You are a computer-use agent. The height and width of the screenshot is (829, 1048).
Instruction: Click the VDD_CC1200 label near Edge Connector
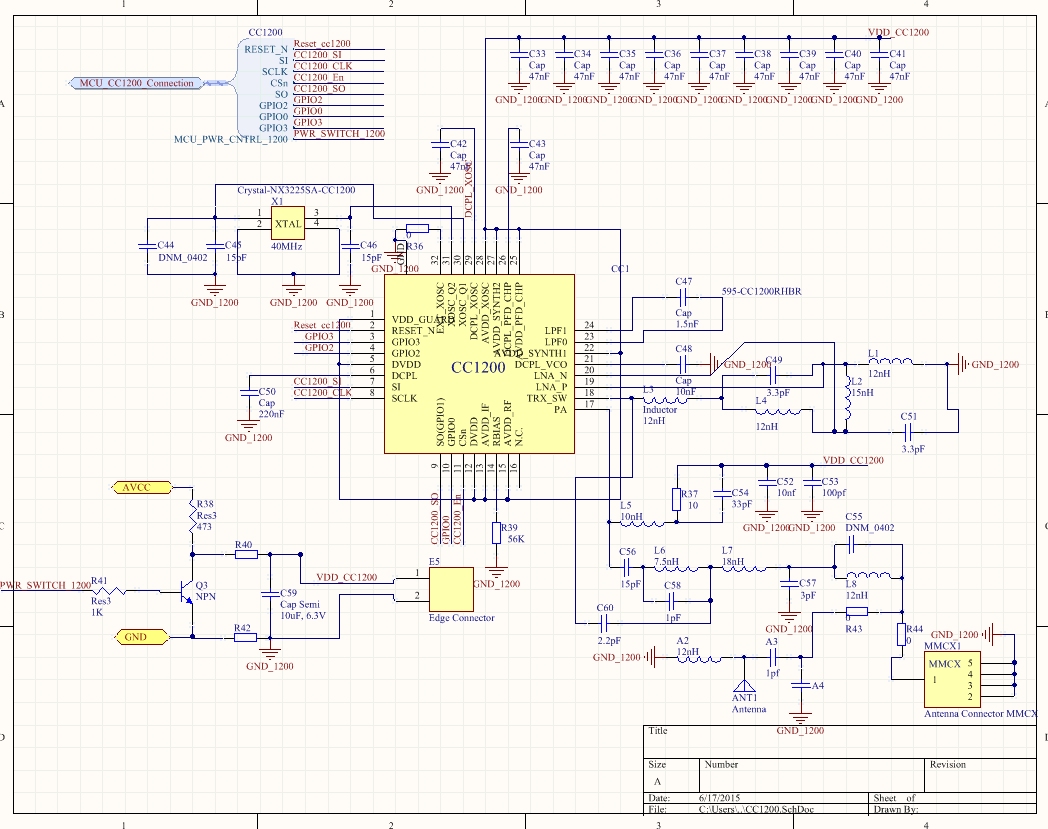coord(347,577)
